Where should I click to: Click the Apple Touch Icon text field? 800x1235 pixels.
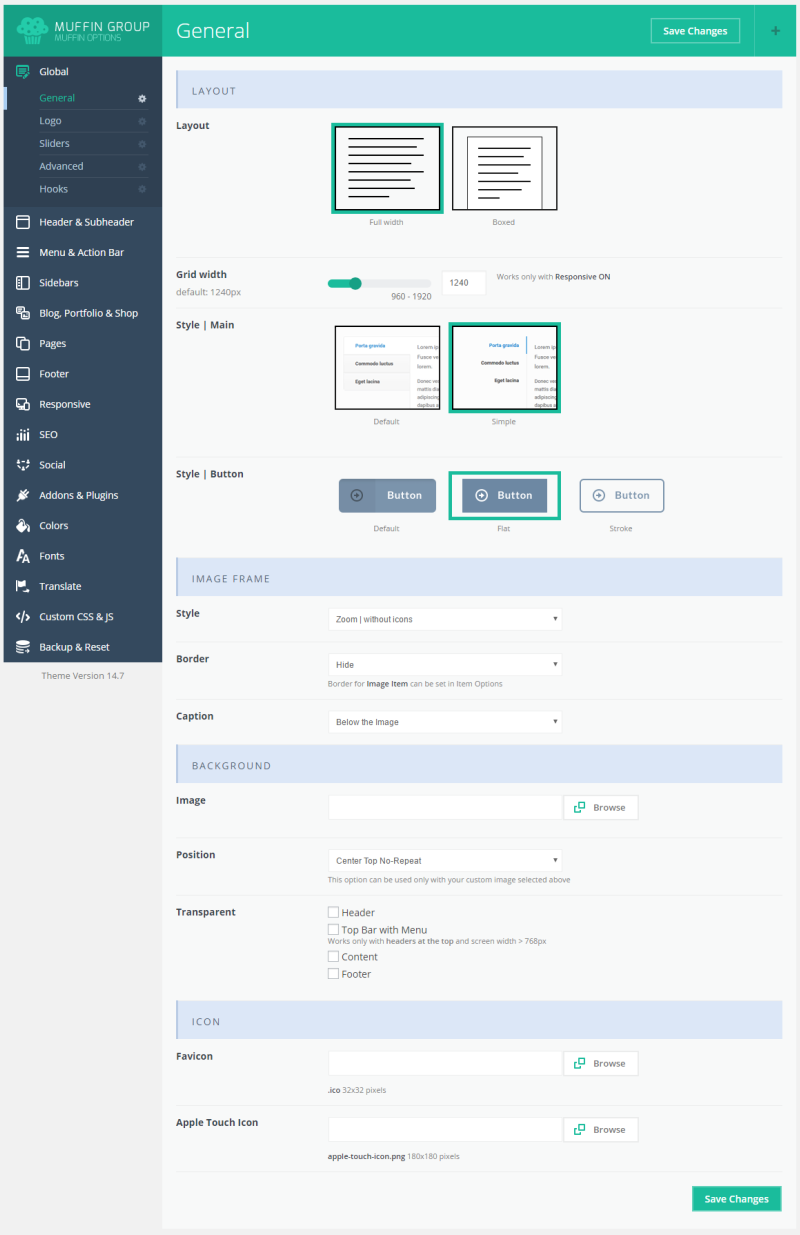click(445, 1130)
